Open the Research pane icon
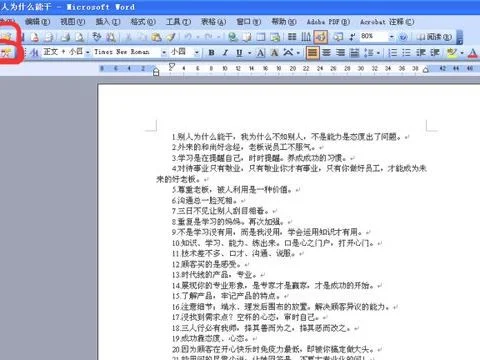 click(111, 37)
